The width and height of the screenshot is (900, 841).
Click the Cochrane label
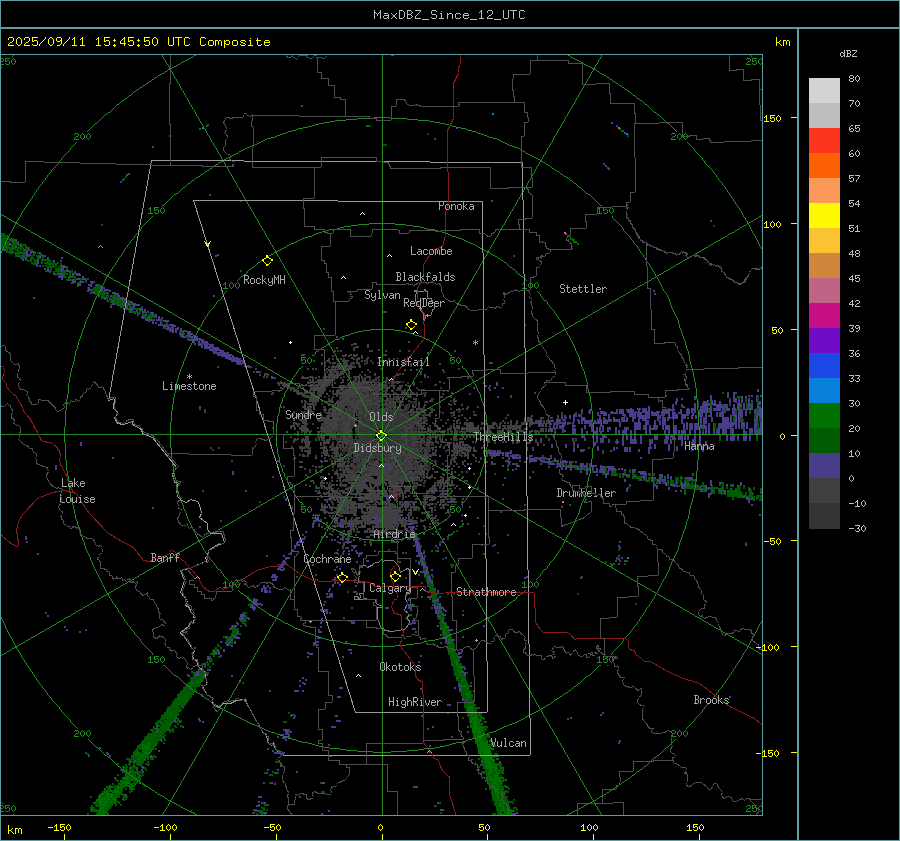click(x=327, y=559)
